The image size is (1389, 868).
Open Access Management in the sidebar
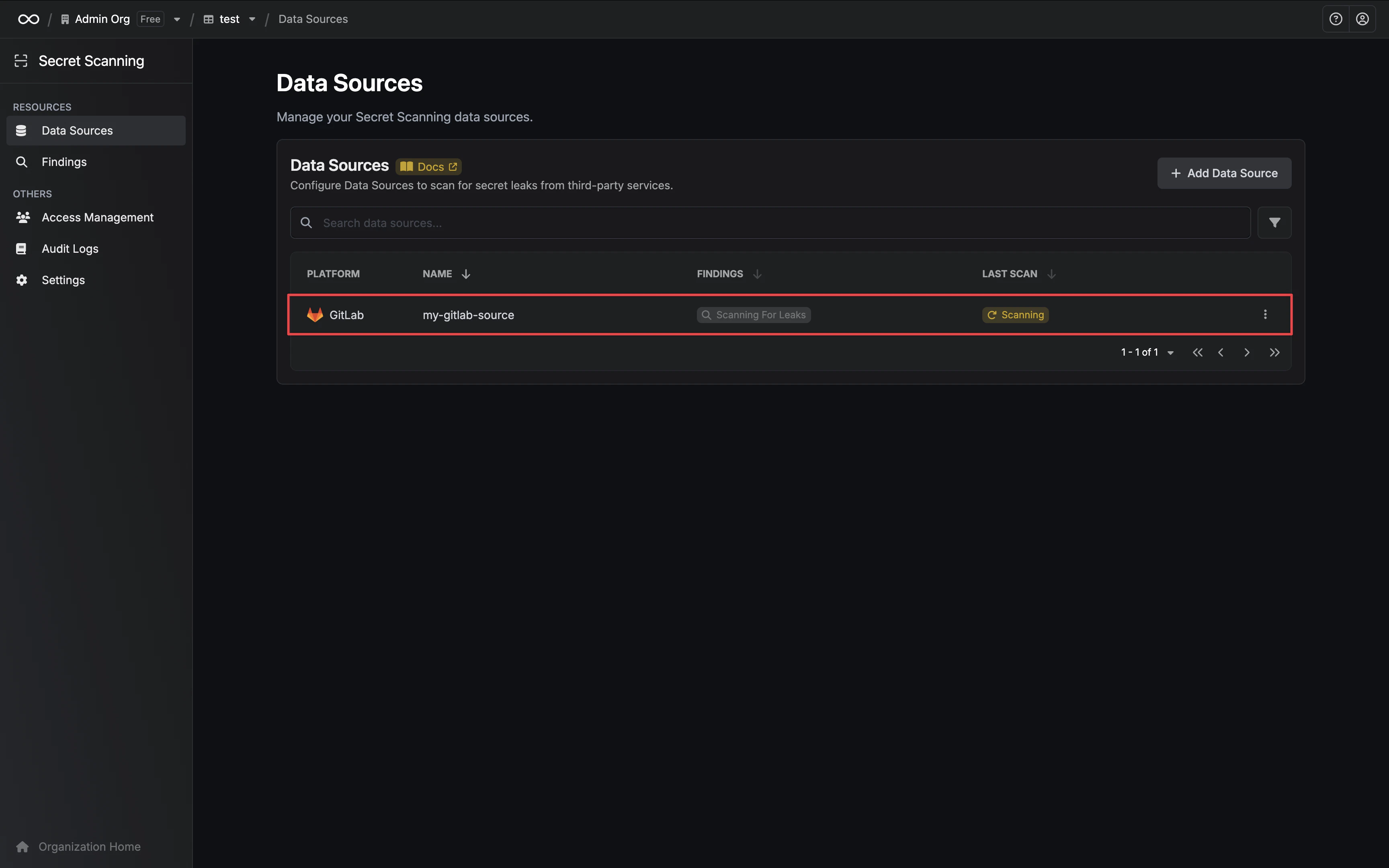click(x=96, y=217)
